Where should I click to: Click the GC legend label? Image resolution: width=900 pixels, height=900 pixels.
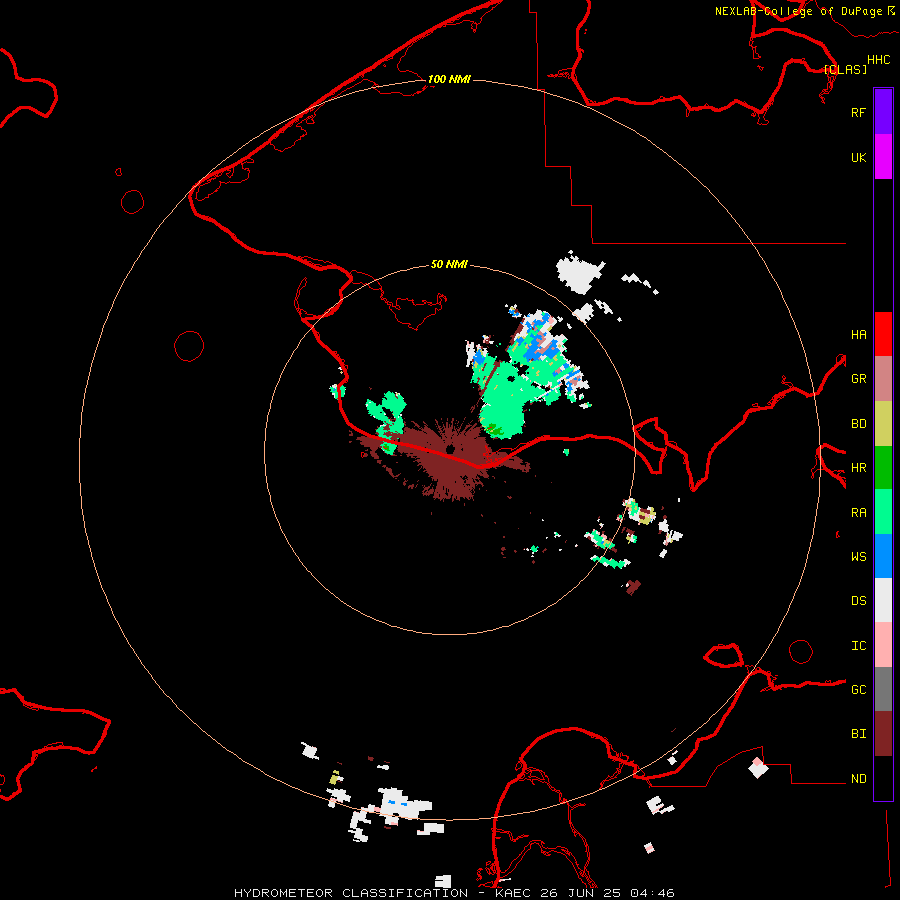point(858,690)
